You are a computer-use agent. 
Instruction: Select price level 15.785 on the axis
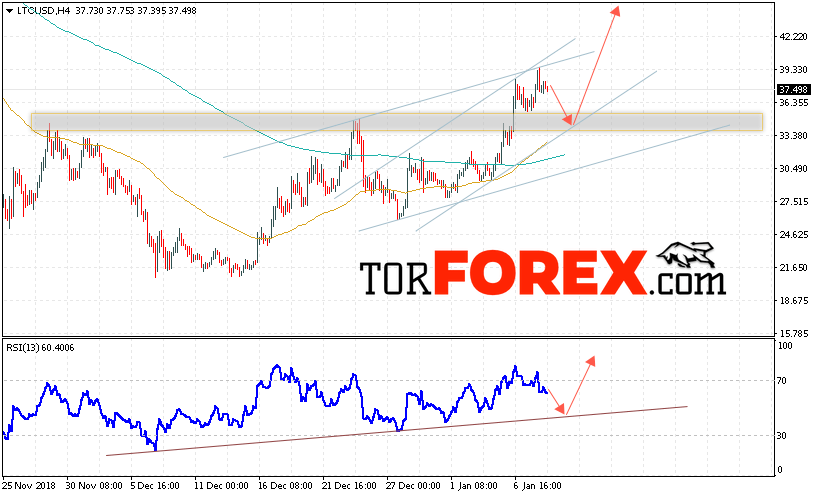[793, 333]
